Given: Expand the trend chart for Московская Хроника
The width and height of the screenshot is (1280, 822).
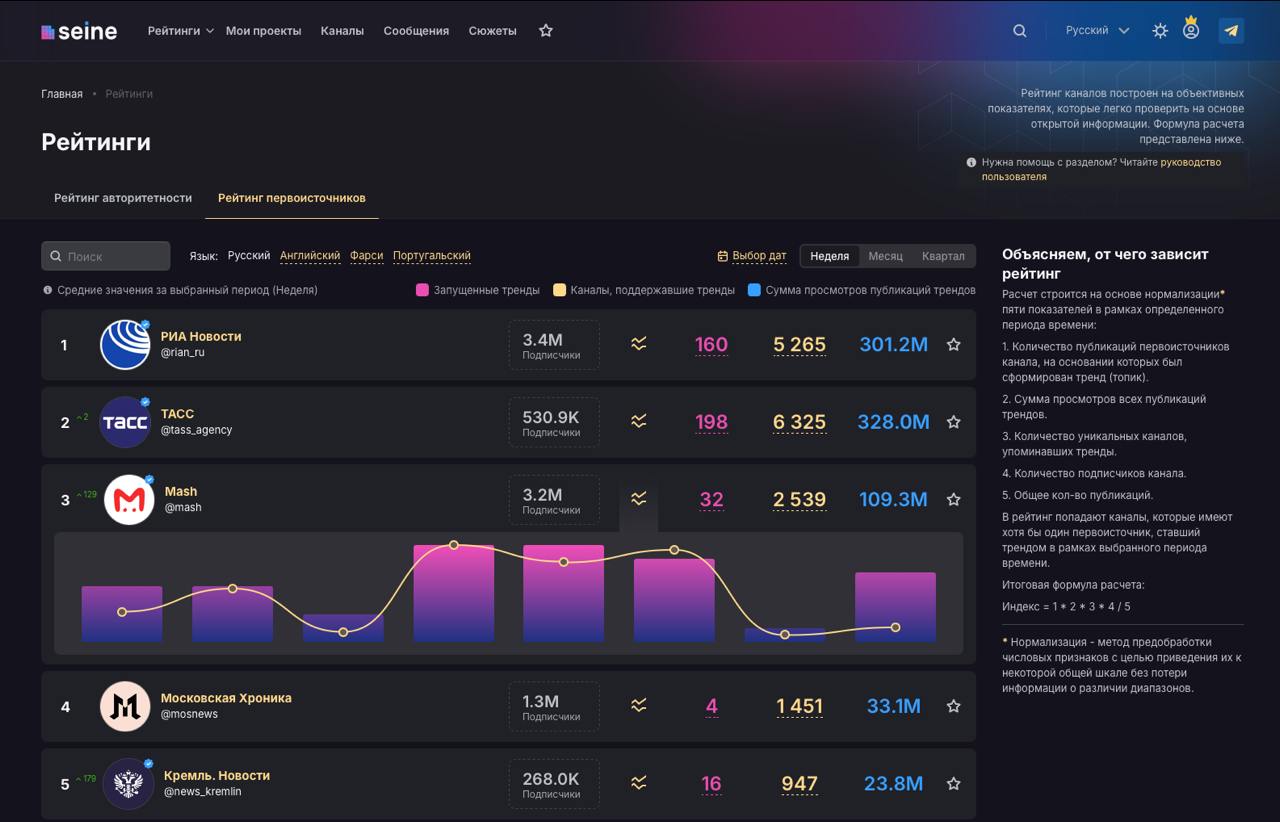Looking at the screenshot, I should [639, 706].
